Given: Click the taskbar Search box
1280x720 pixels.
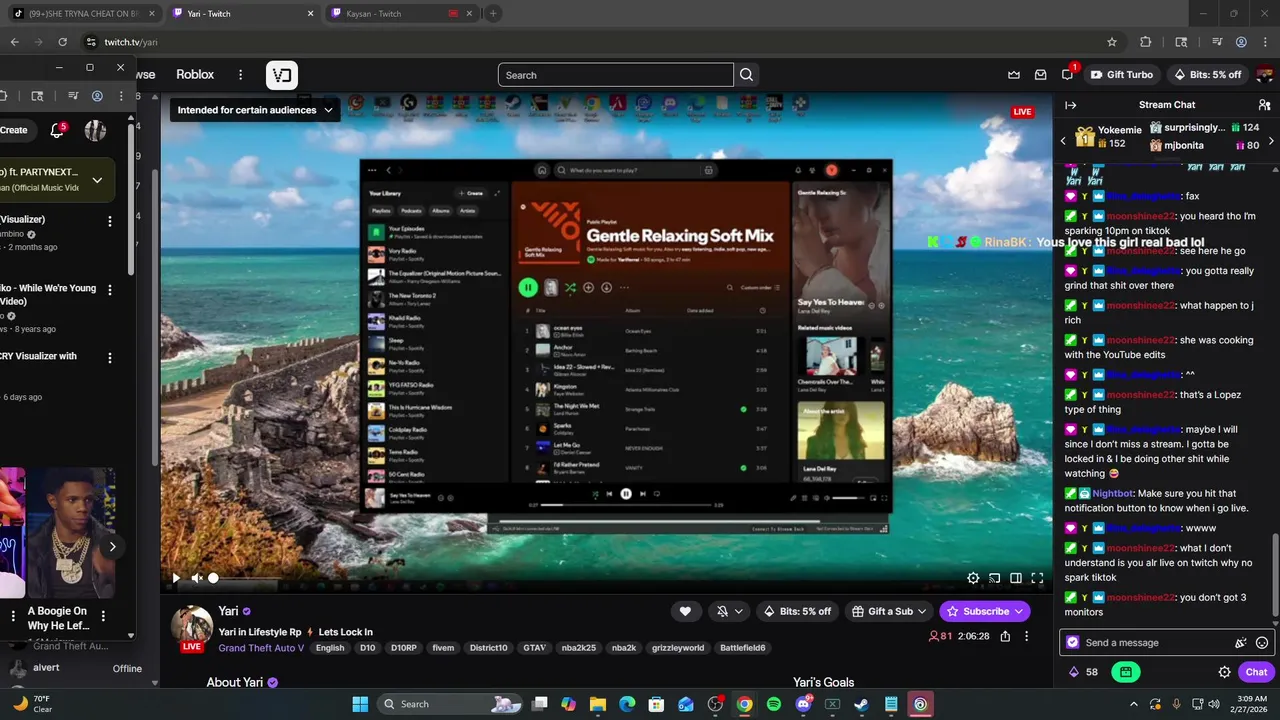Looking at the screenshot, I should (x=450, y=704).
